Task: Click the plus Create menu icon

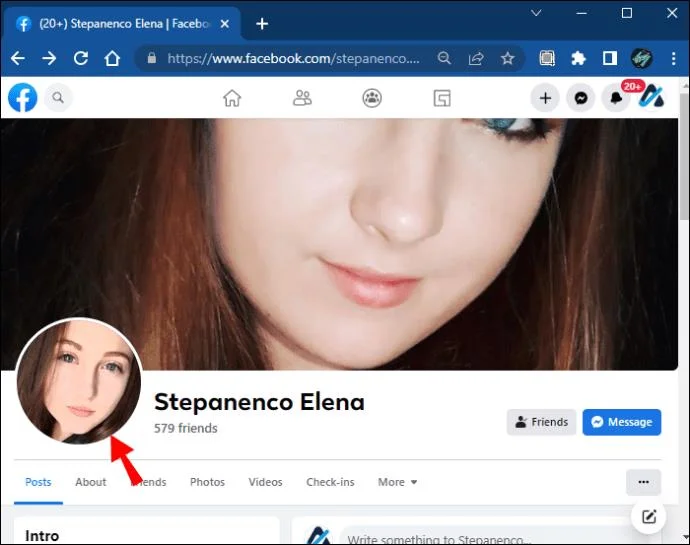Action: click(x=545, y=98)
